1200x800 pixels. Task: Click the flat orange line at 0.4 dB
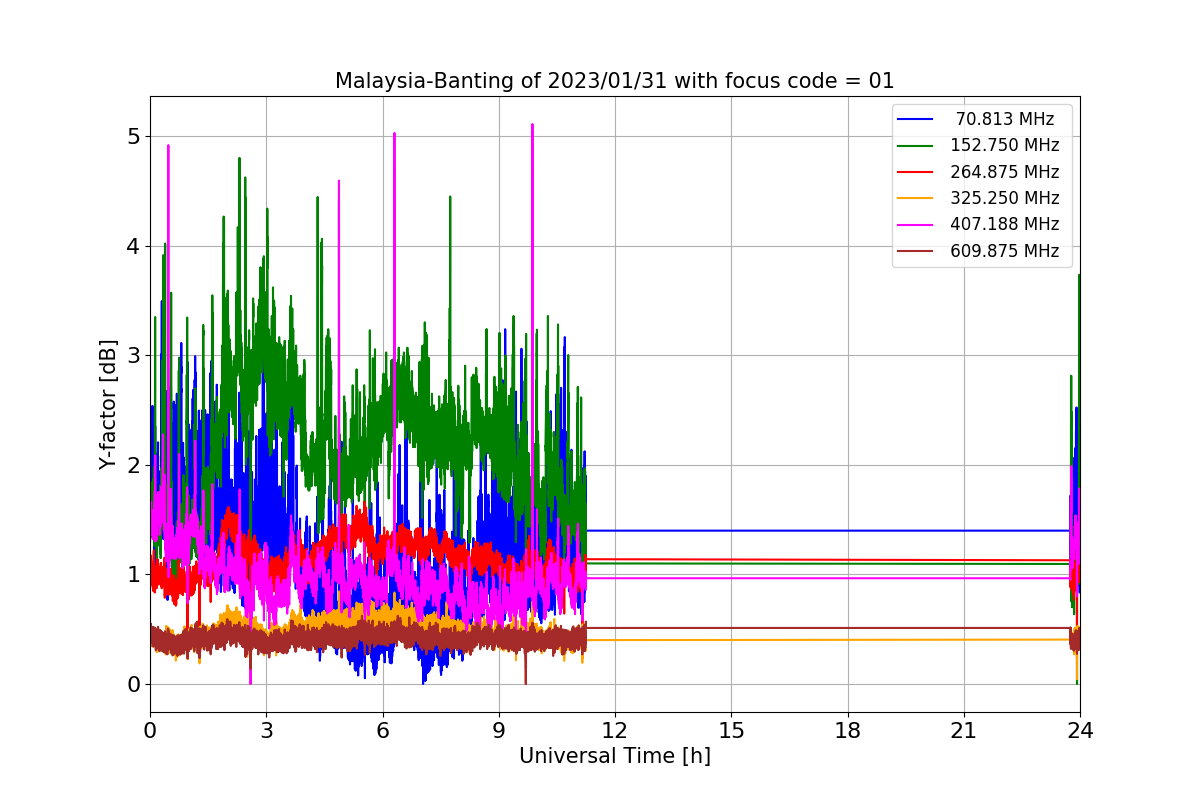(828, 640)
